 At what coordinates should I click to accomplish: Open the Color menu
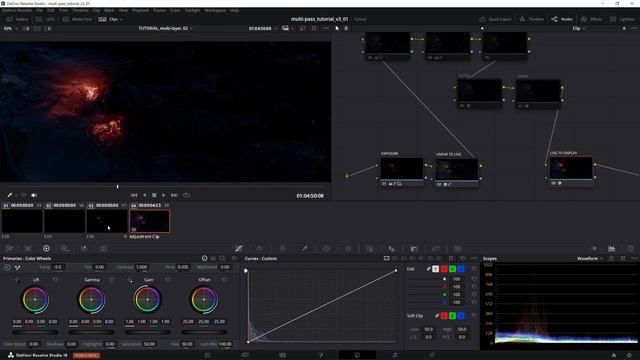(x=175, y=10)
